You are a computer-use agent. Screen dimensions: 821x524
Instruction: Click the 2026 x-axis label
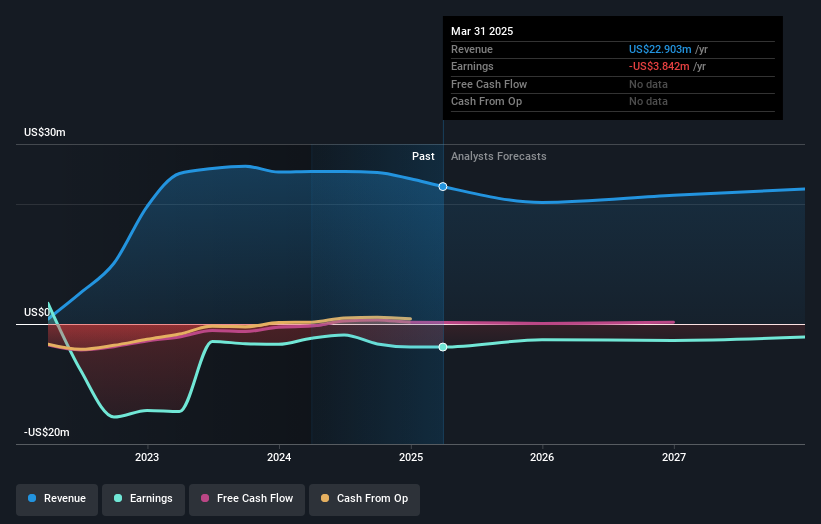pyautogui.click(x=542, y=458)
